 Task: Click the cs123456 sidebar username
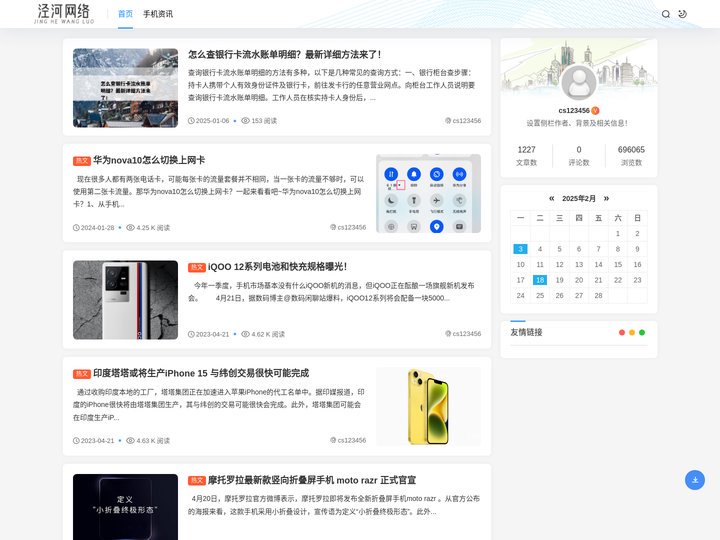tap(574, 111)
